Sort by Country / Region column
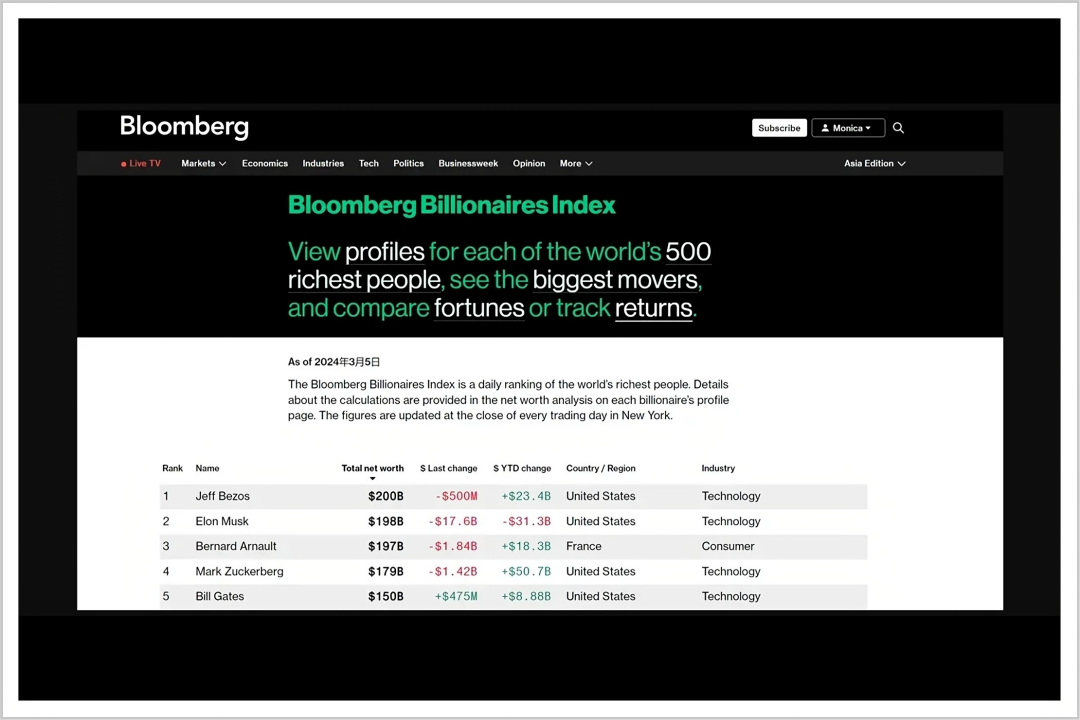 pyautogui.click(x=601, y=469)
